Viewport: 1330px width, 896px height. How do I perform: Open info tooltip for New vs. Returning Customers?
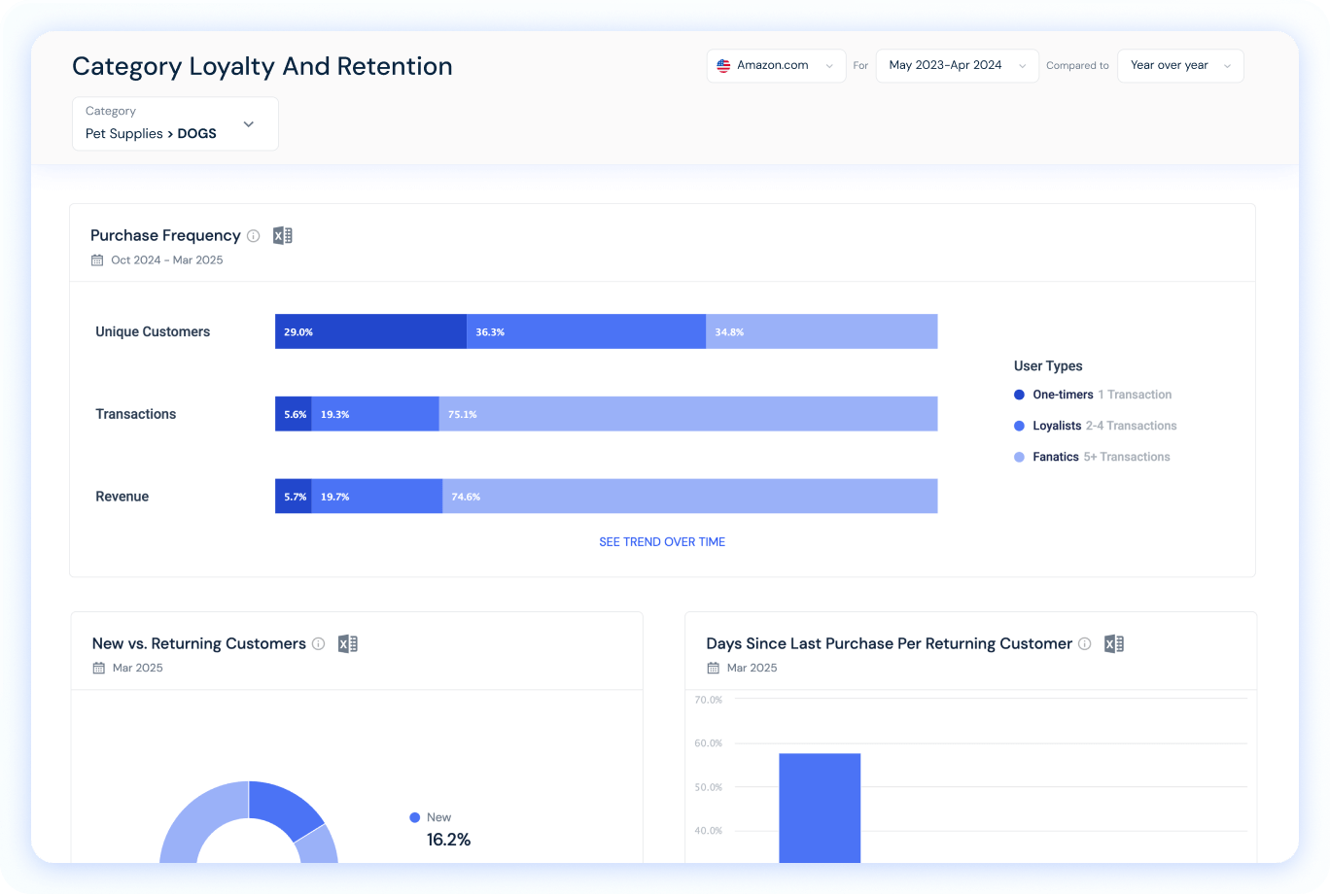[x=319, y=643]
